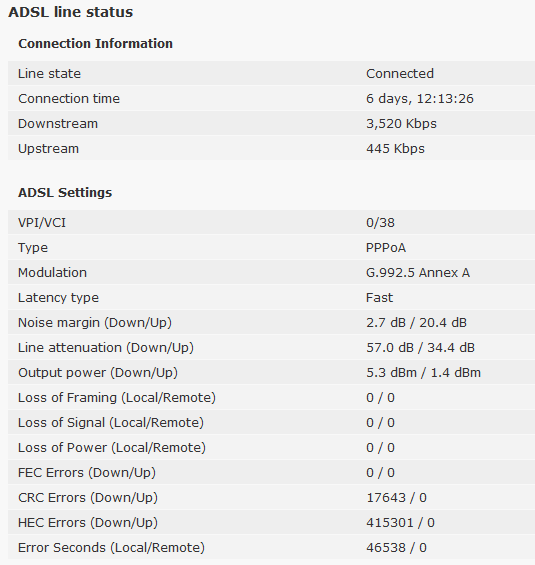Select the PPPoA type value
Viewport: 535px width, 565px height.
(386, 248)
